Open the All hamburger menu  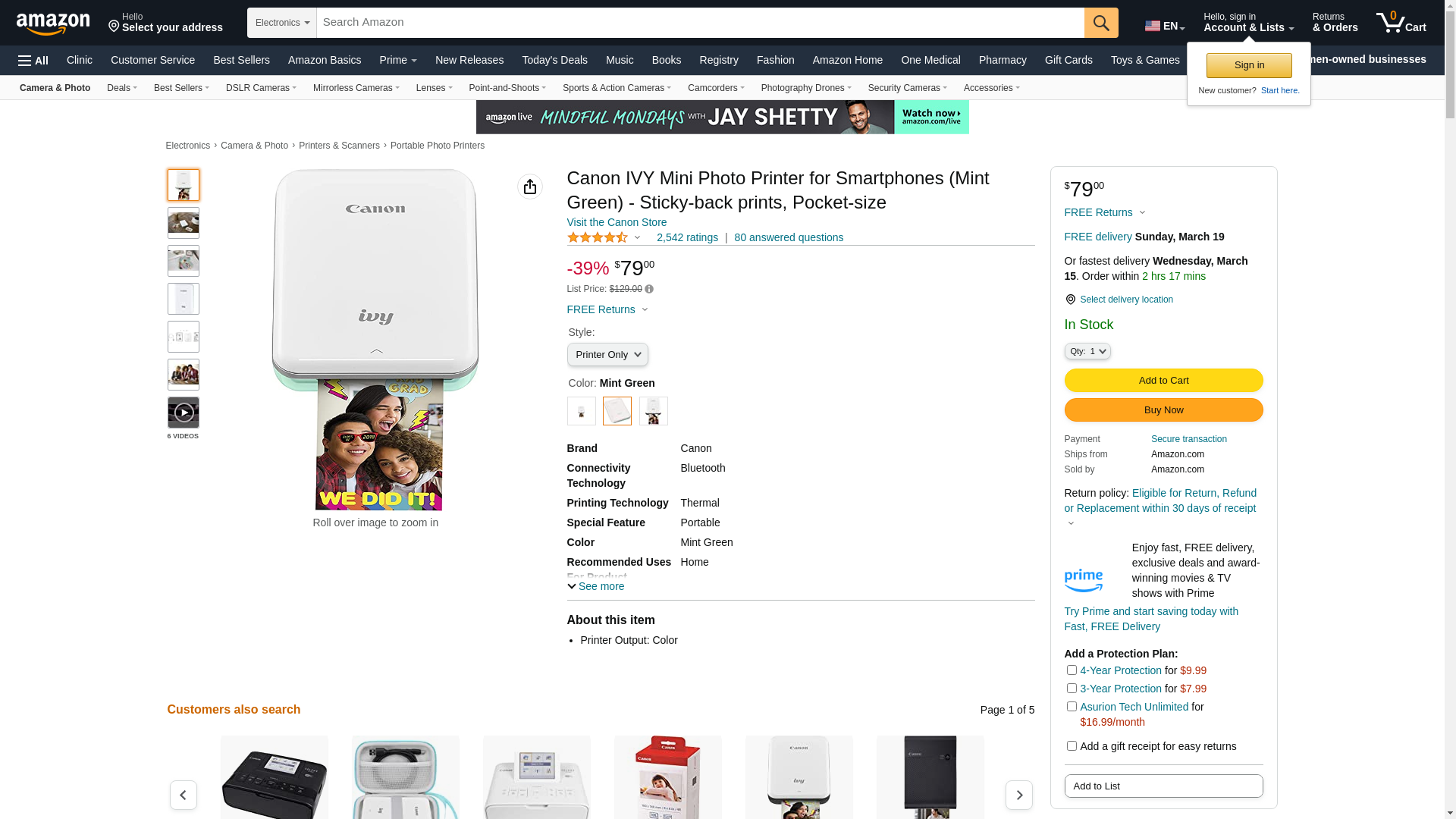(x=33, y=61)
